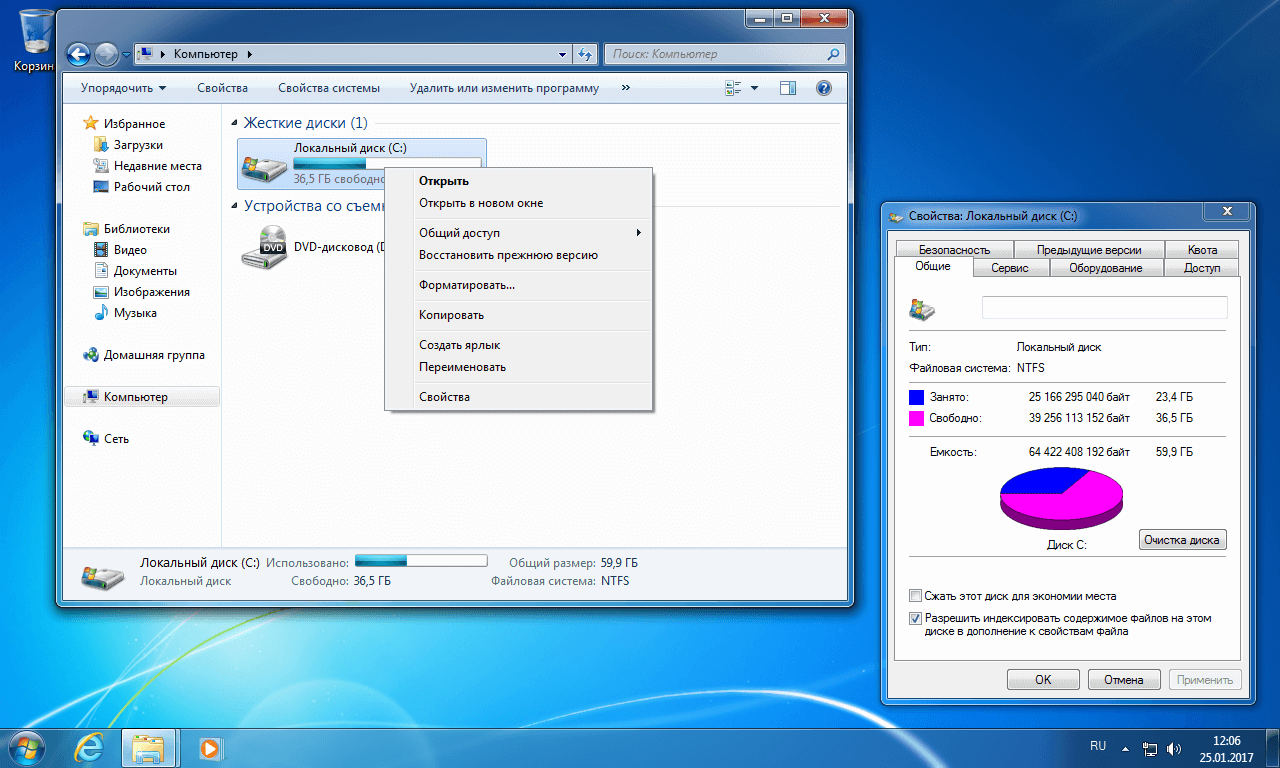Viewport: 1280px width, 768px height.
Task: Toggle the preview pane icon in the toolbar
Action: (788, 88)
